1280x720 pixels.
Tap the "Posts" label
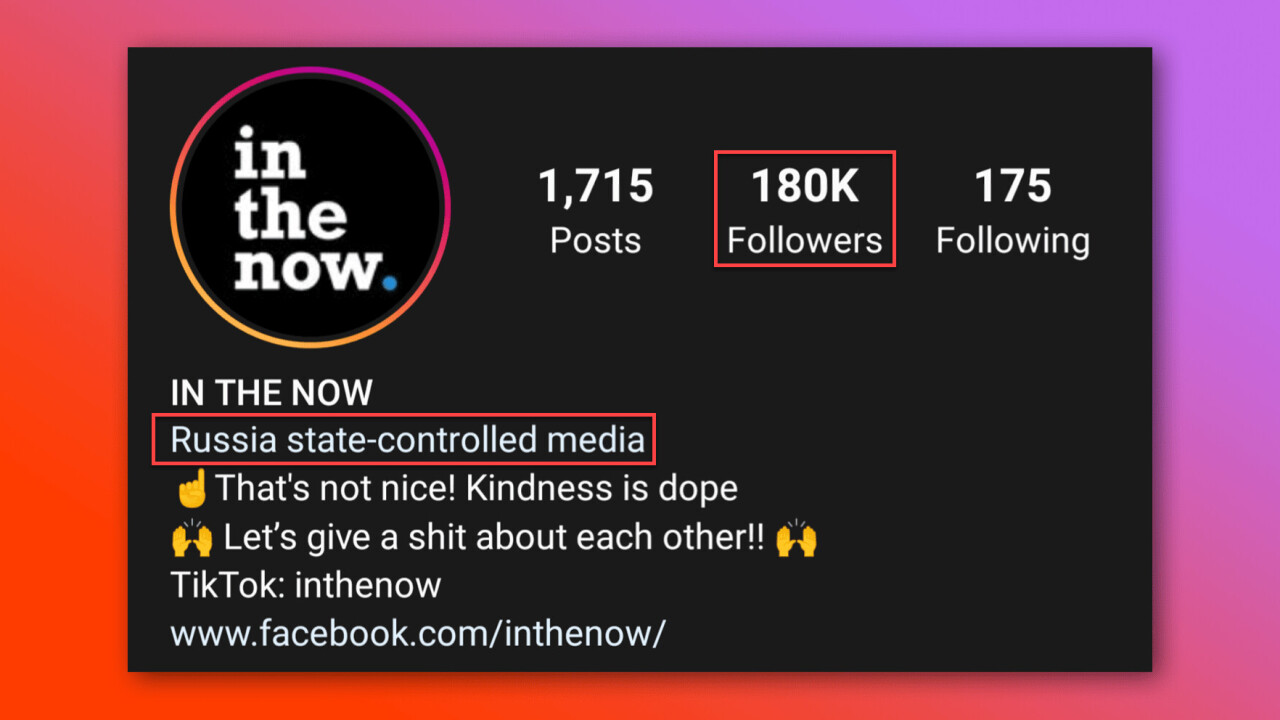coord(596,241)
